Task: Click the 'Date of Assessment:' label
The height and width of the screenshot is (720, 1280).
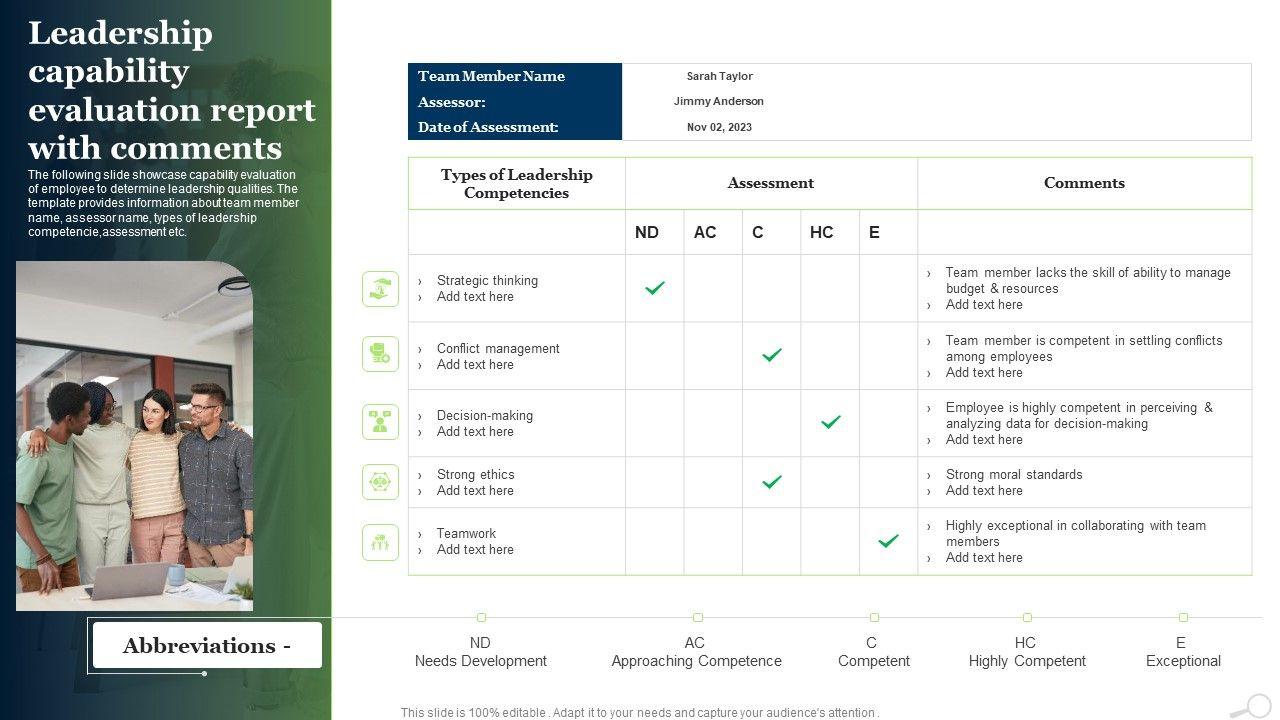Action: point(488,127)
